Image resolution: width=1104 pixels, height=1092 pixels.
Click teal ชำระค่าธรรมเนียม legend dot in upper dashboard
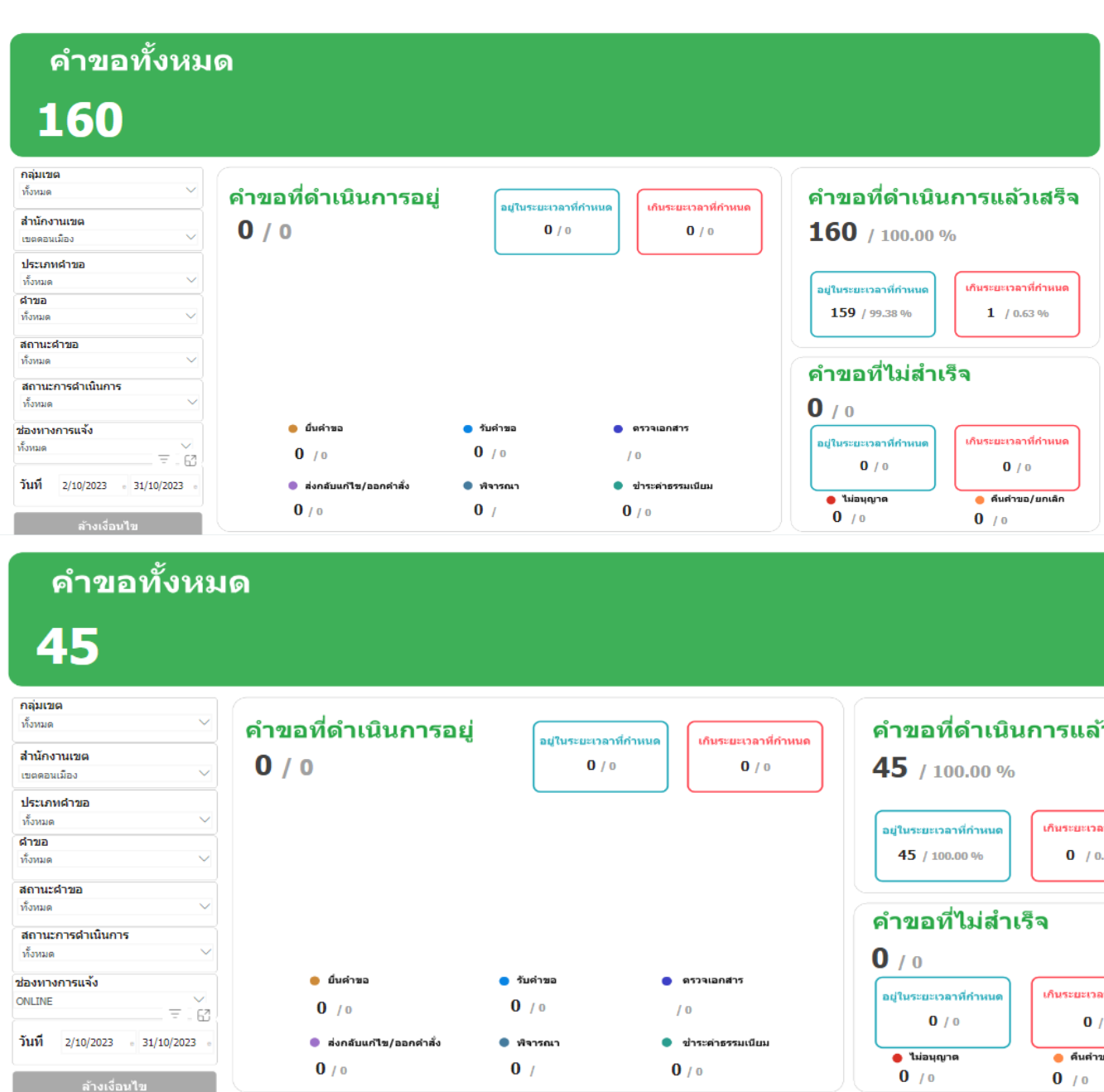tap(618, 486)
